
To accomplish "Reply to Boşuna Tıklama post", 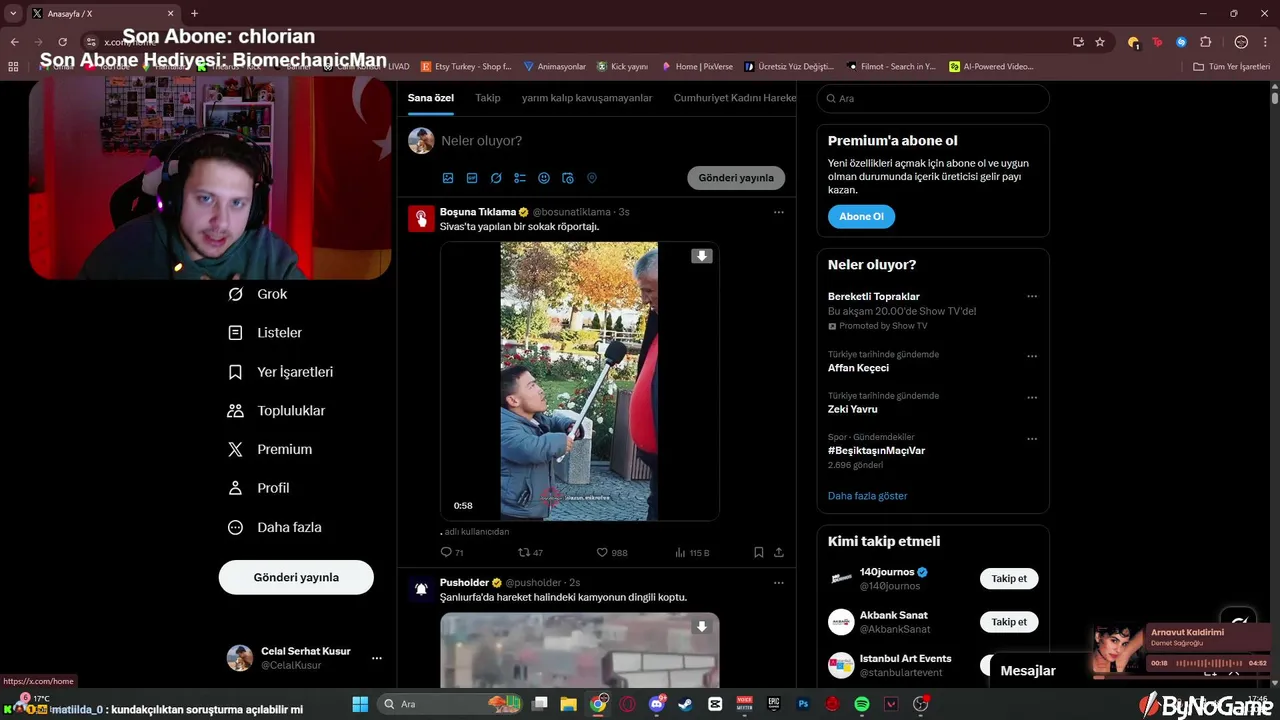I will click(x=452, y=552).
